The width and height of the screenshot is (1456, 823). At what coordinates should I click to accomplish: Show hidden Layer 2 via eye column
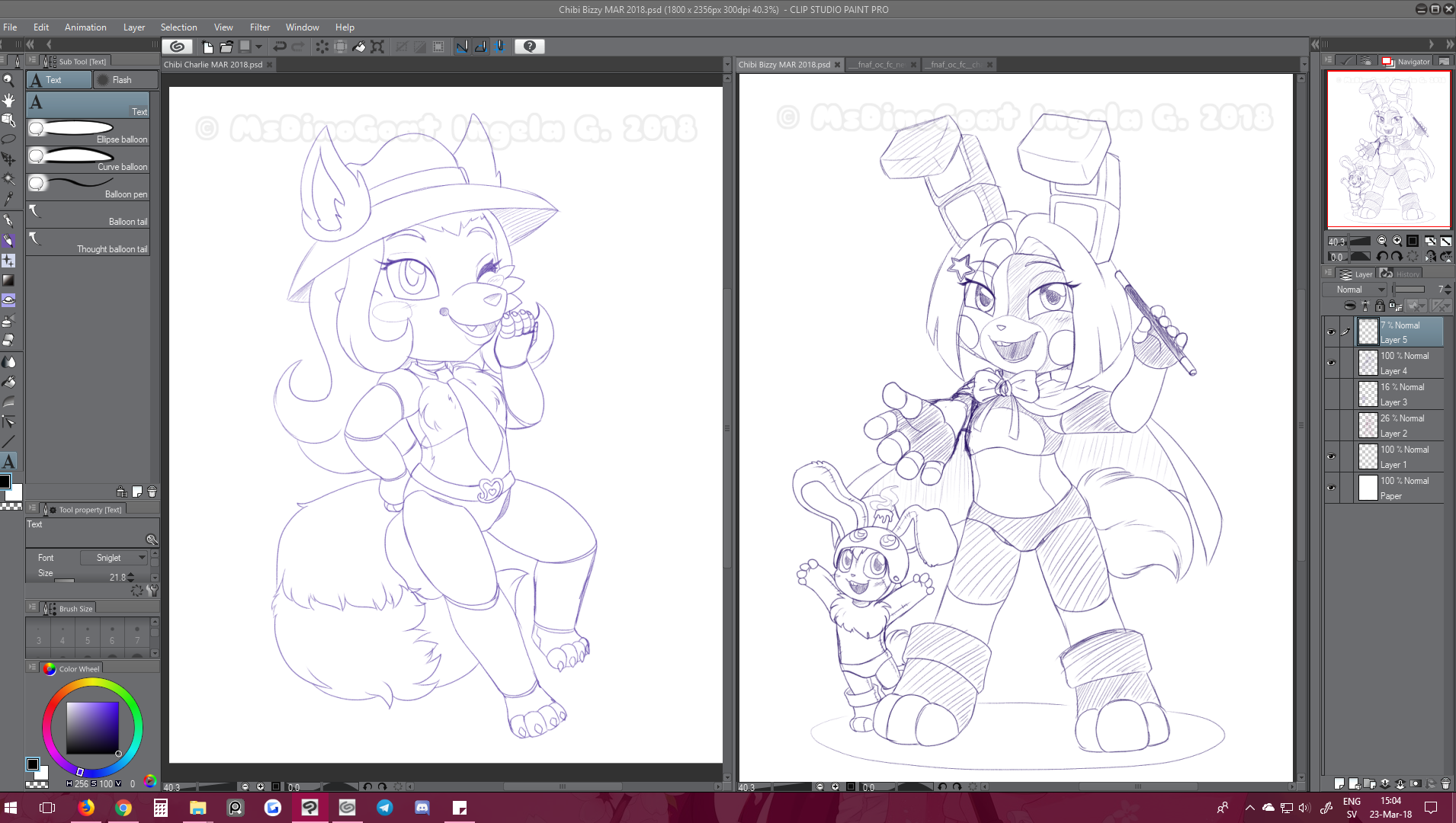[1331, 425]
